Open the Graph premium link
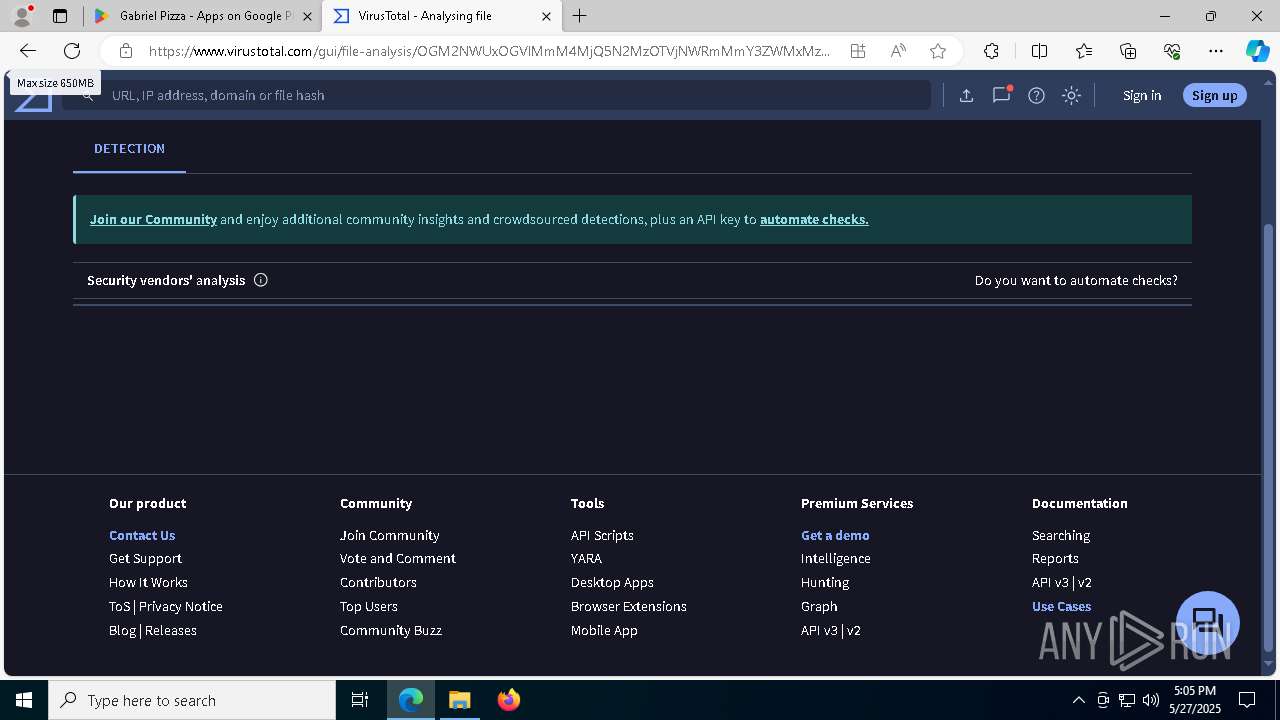 [x=819, y=606]
